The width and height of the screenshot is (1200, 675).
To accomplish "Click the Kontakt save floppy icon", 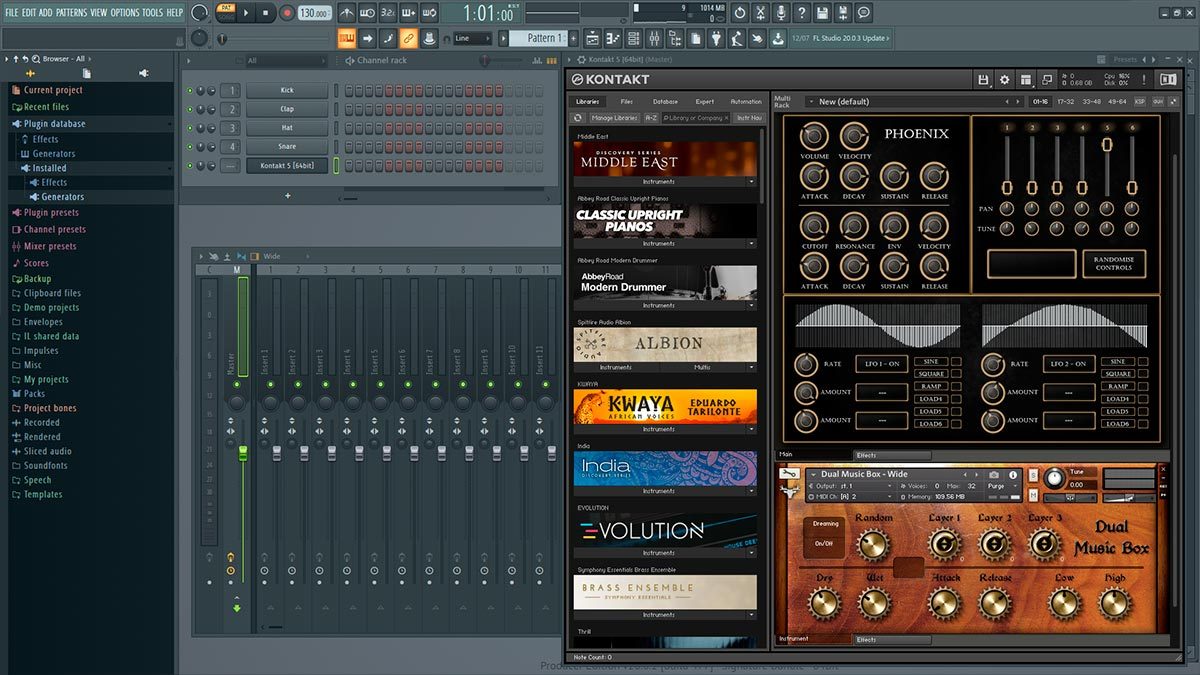I will pyautogui.click(x=984, y=79).
